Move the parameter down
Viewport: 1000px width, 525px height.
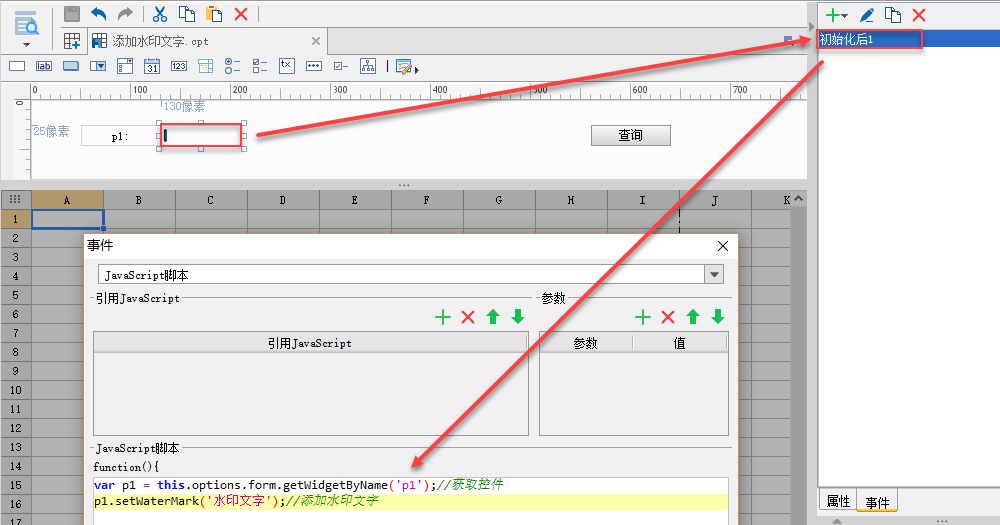click(718, 317)
